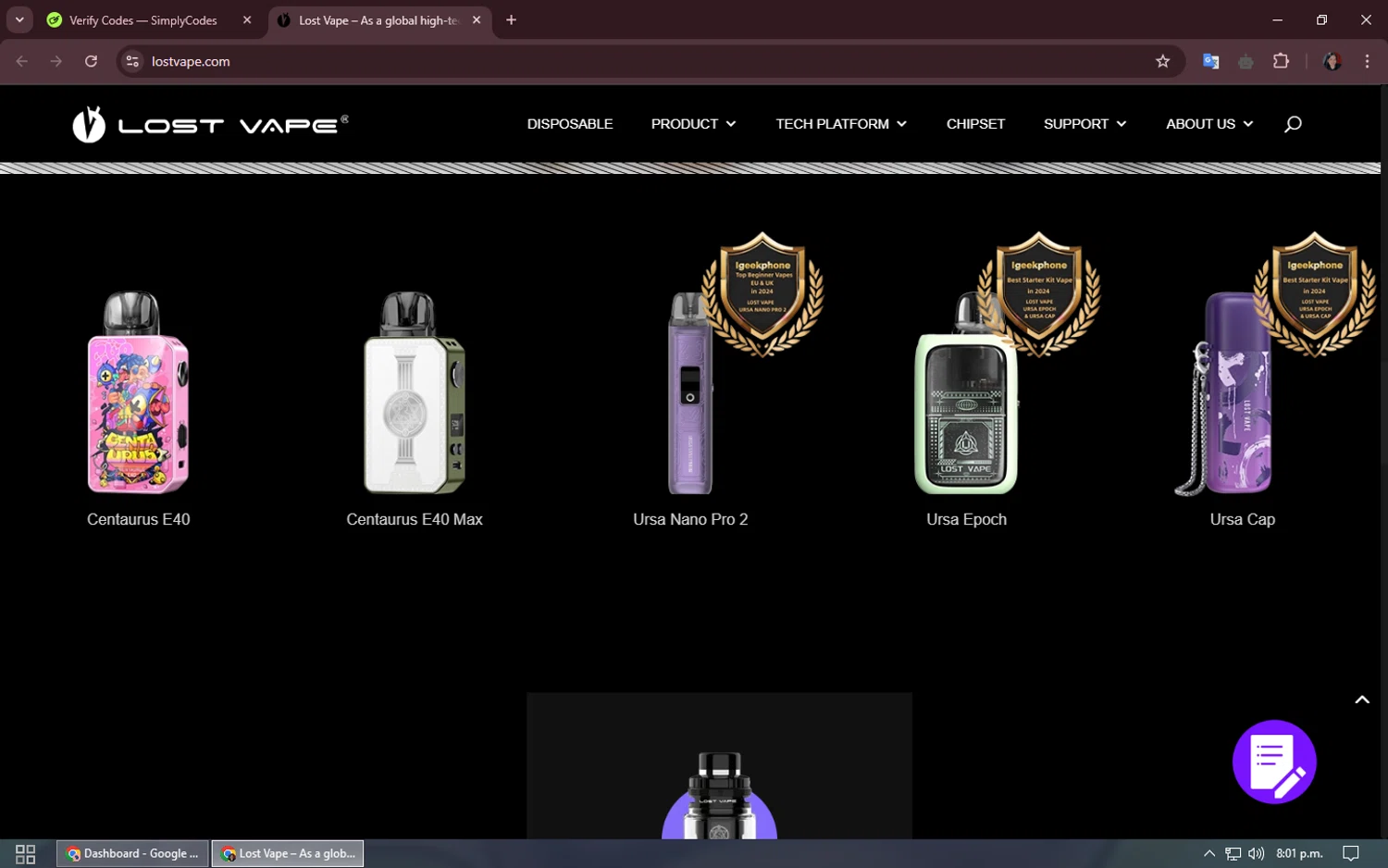Select the Lost Vape browser tab

coord(379,19)
